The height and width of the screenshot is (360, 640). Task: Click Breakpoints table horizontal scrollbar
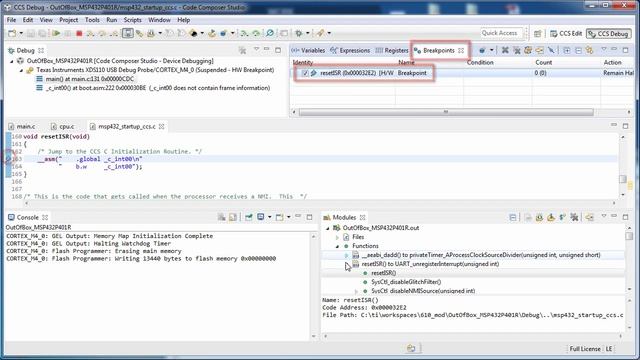coord(446,112)
